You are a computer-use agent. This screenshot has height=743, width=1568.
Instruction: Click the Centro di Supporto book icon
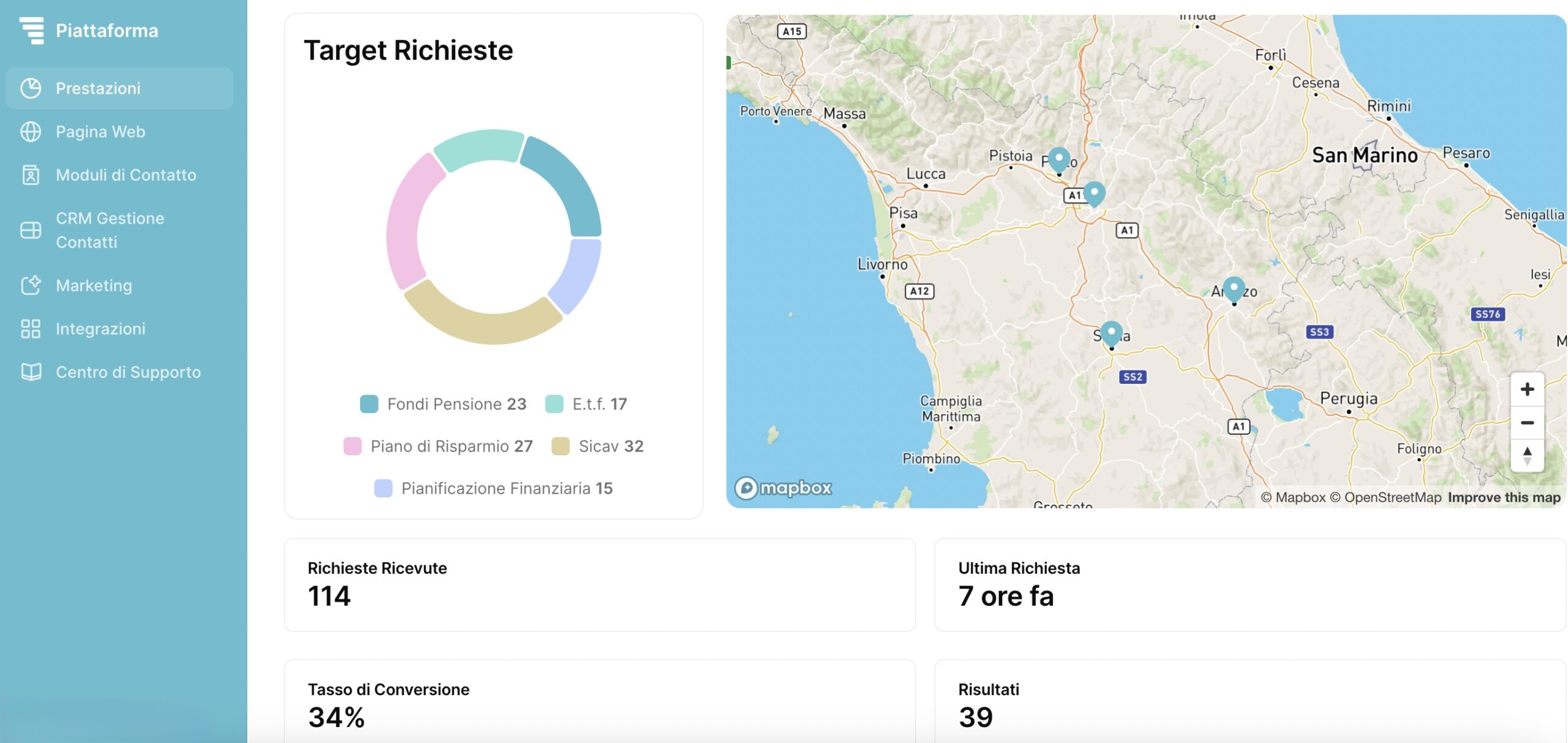click(x=31, y=372)
